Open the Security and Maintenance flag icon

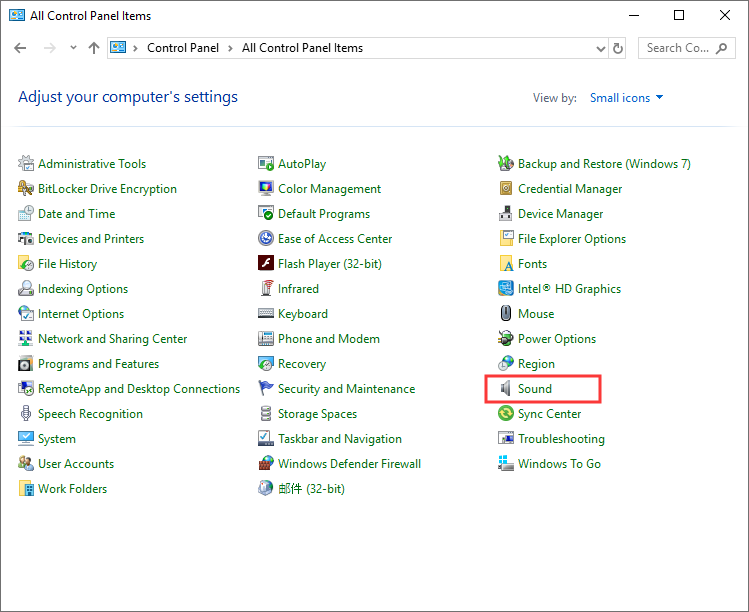266,388
